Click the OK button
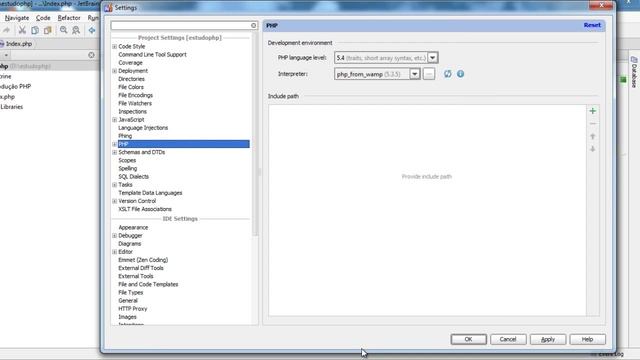The width and height of the screenshot is (640, 360). pyautogui.click(x=469, y=339)
